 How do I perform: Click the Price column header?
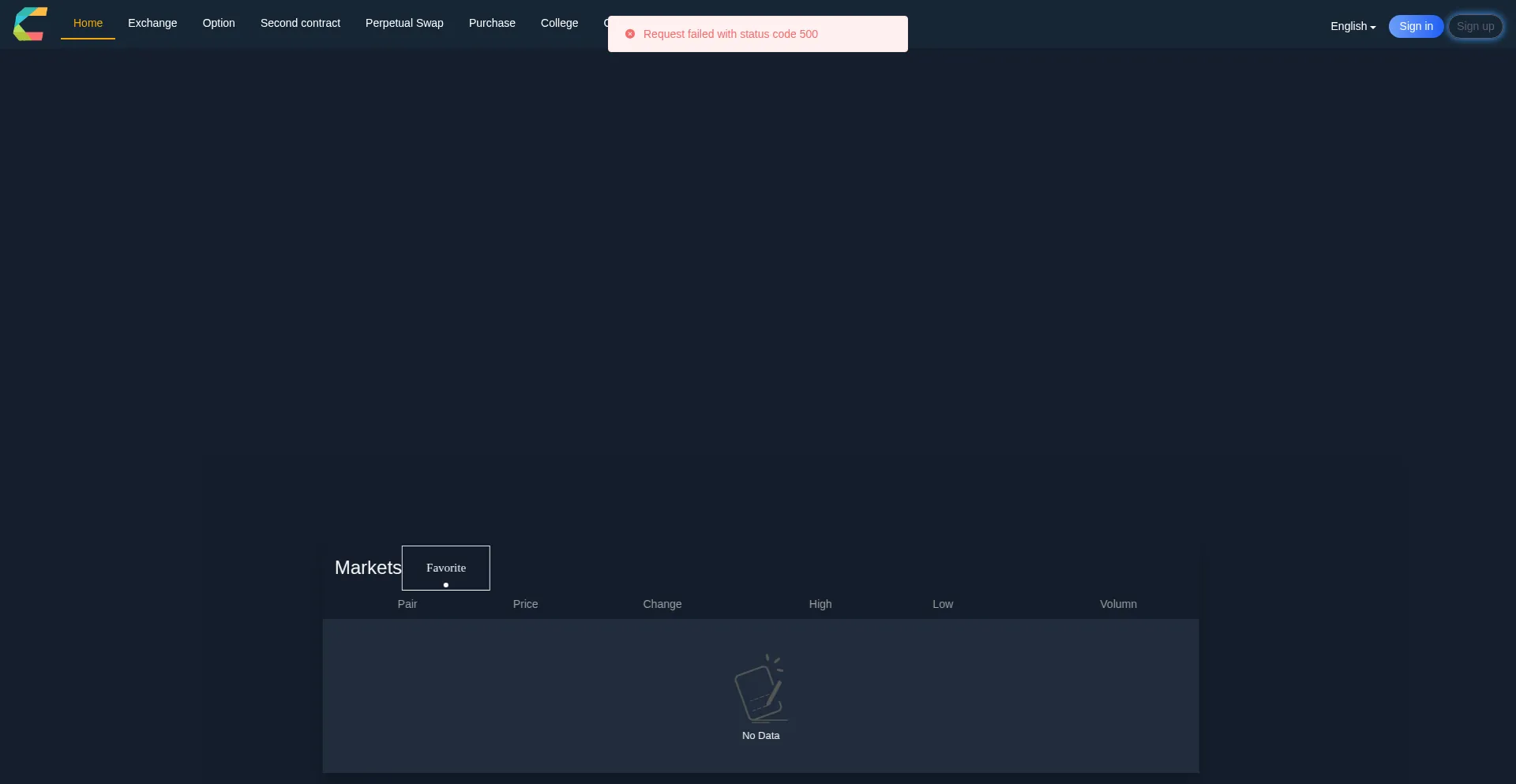525,604
